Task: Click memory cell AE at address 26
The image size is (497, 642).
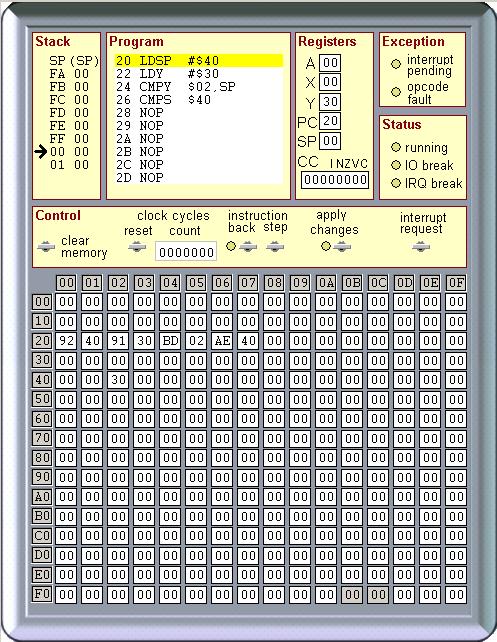Action: click(x=222, y=341)
